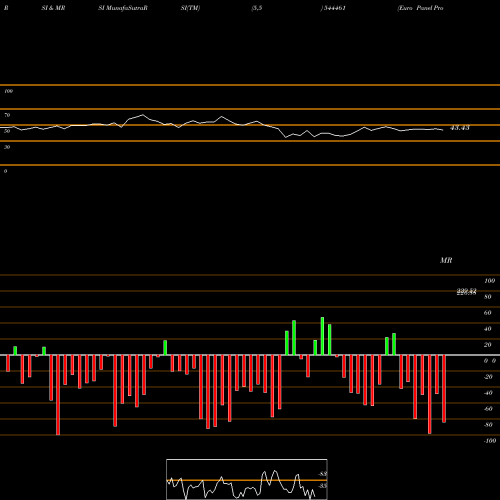Image resolution: width=500 pixels, height=500 pixels.
Task: Select the 40 label on MR axis
Action: 488,329
